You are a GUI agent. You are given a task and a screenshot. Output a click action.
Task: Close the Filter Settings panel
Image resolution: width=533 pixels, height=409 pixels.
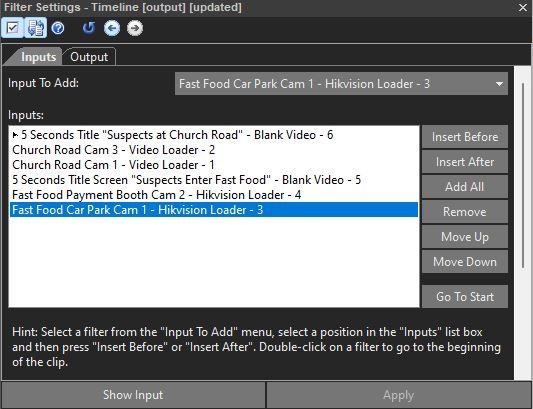(x=523, y=7)
